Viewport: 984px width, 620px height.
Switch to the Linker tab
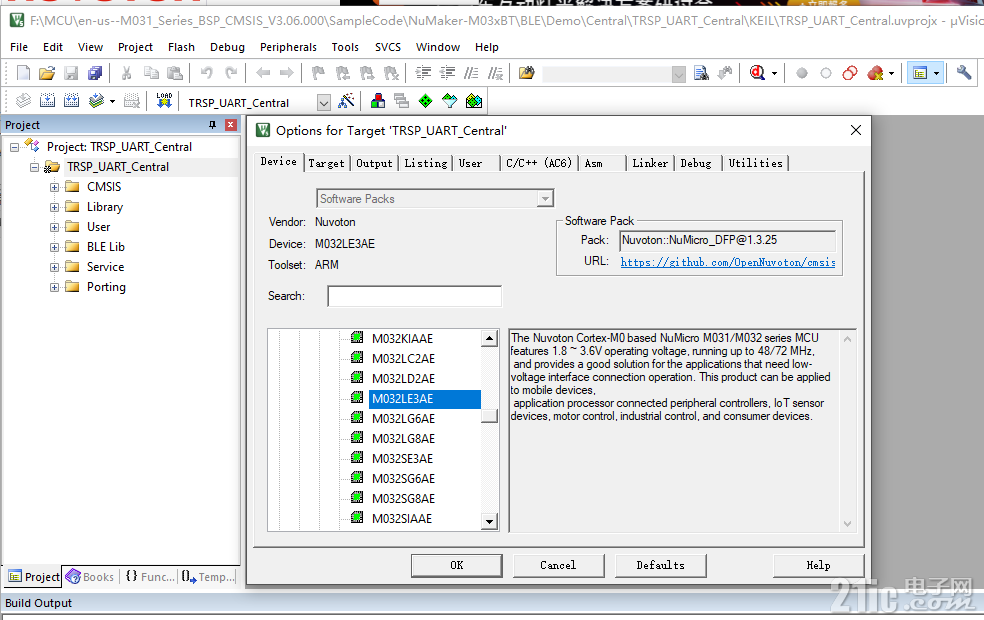pos(650,163)
